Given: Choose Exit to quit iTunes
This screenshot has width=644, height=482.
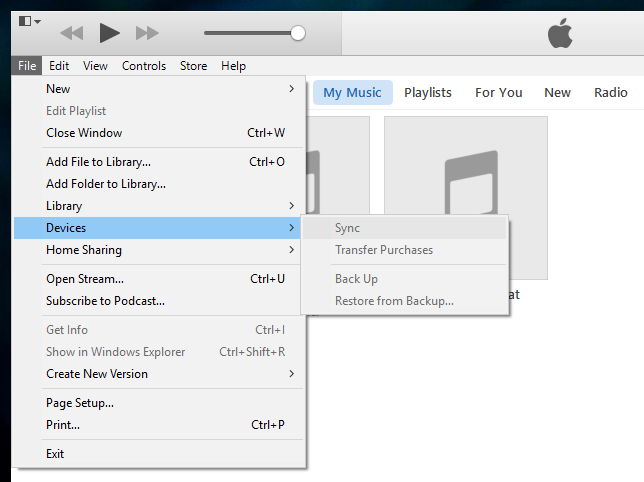Looking at the screenshot, I should [x=159, y=454].
